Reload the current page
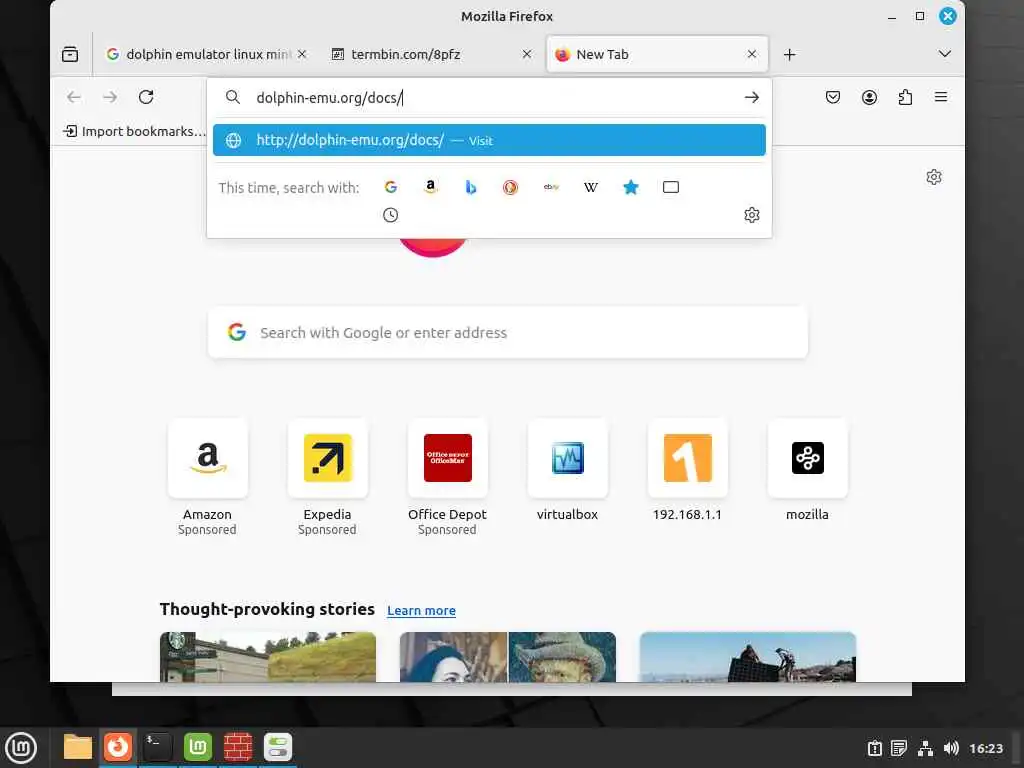Viewport: 1024px width, 768px height. point(146,97)
